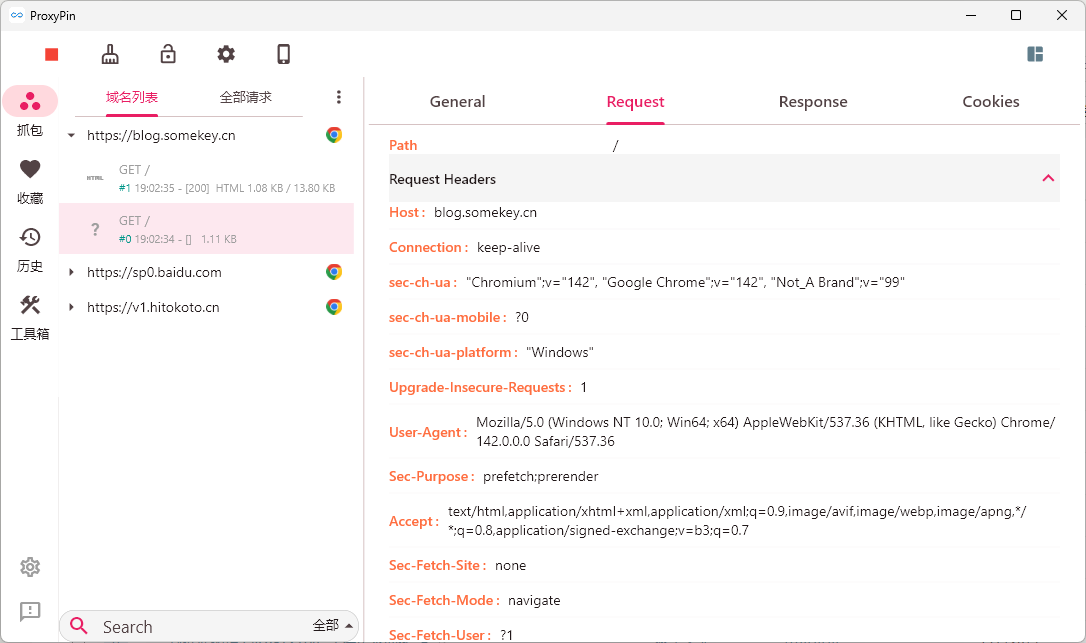
Task: Open the feedback icon at bottom left
Action: coord(30,610)
